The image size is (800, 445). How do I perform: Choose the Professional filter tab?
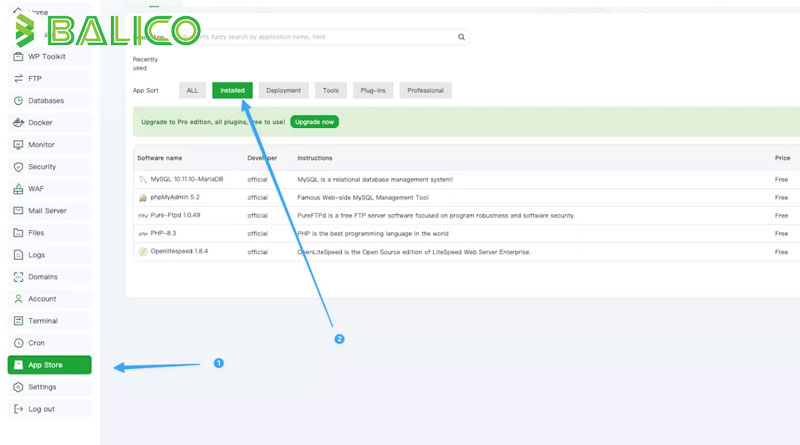pos(426,90)
